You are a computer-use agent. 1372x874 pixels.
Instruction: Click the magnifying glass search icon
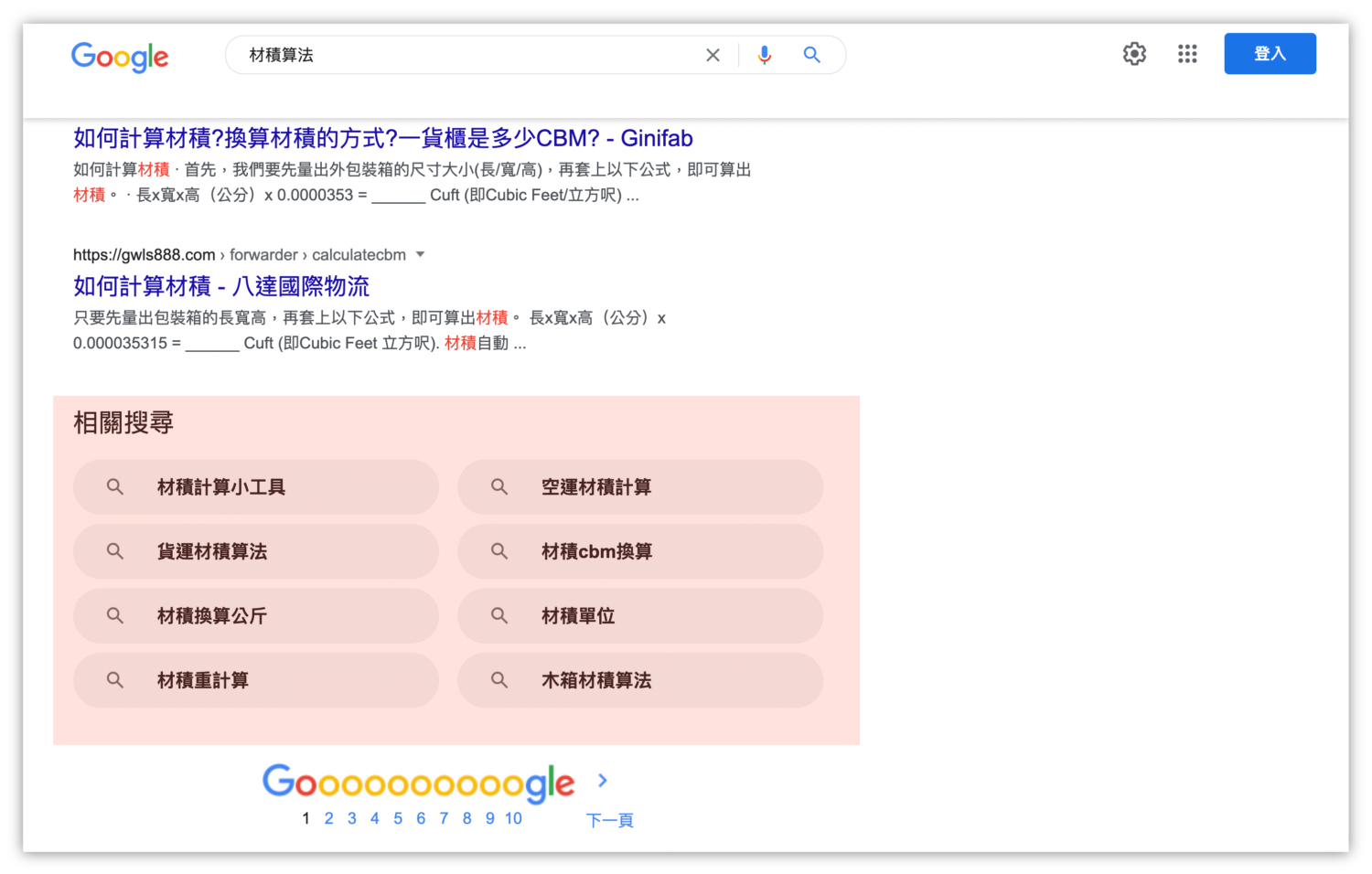point(811,55)
